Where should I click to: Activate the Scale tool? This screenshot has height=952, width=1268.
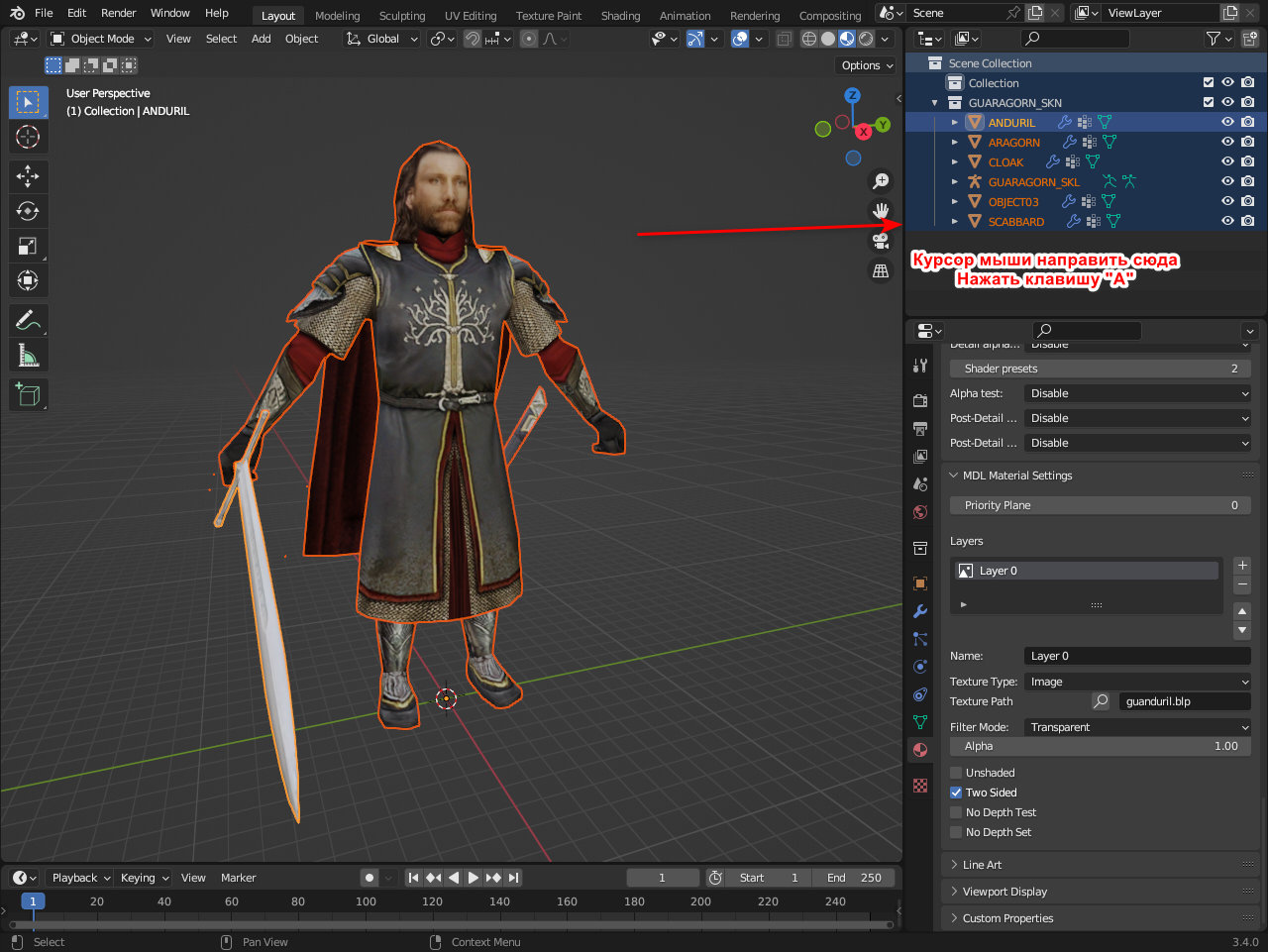click(x=28, y=246)
